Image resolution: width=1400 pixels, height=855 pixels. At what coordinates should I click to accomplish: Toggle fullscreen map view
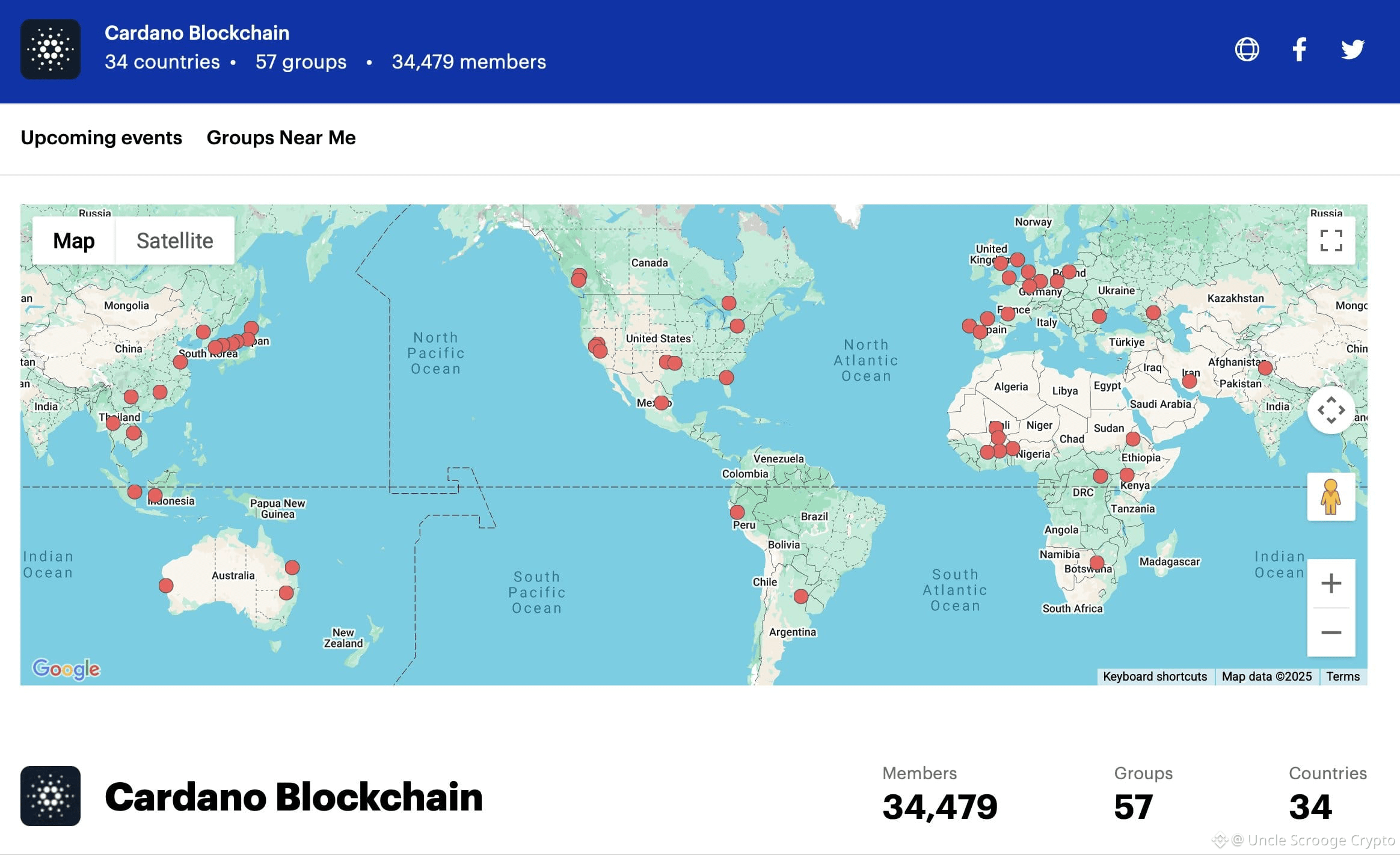coord(1331,241)
